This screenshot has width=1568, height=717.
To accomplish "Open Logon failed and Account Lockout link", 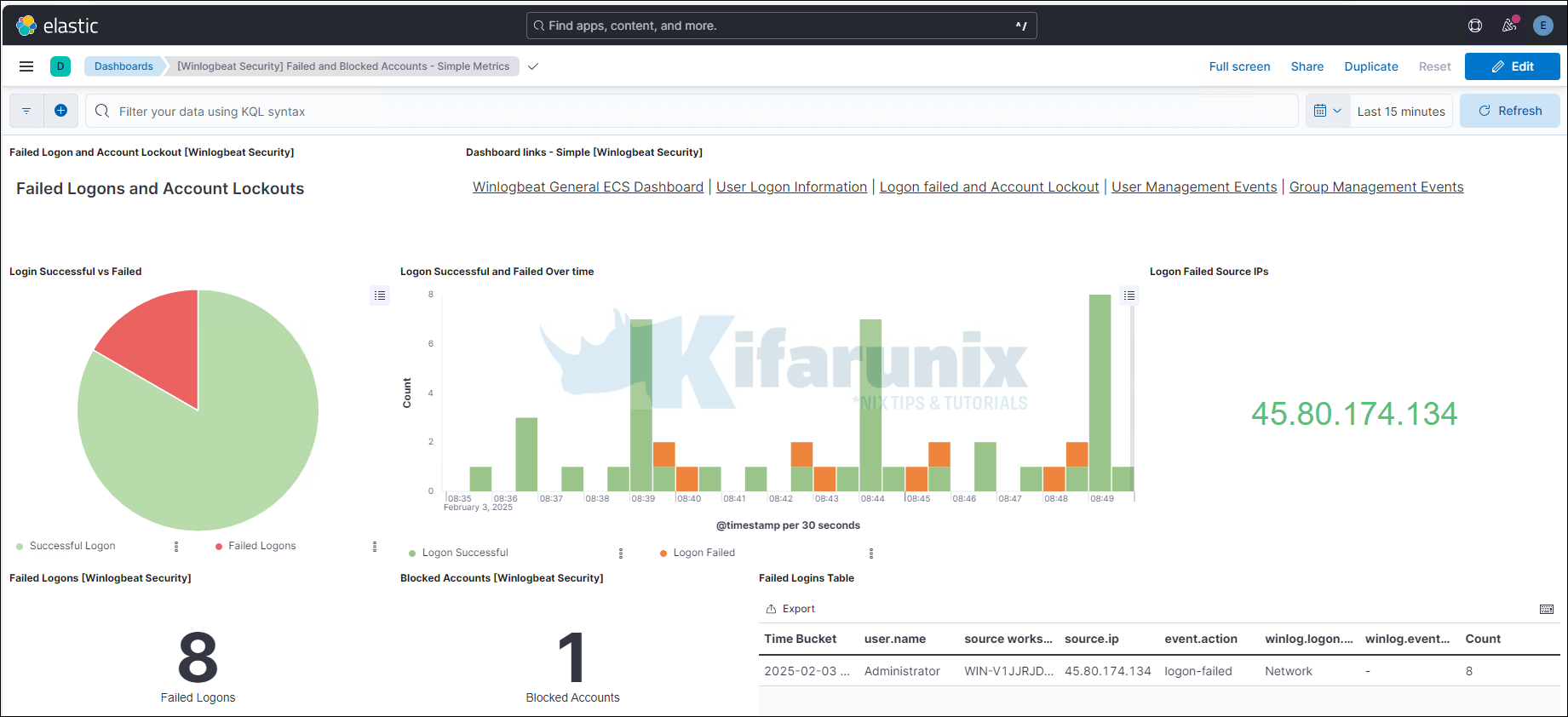I will [989, 187].
